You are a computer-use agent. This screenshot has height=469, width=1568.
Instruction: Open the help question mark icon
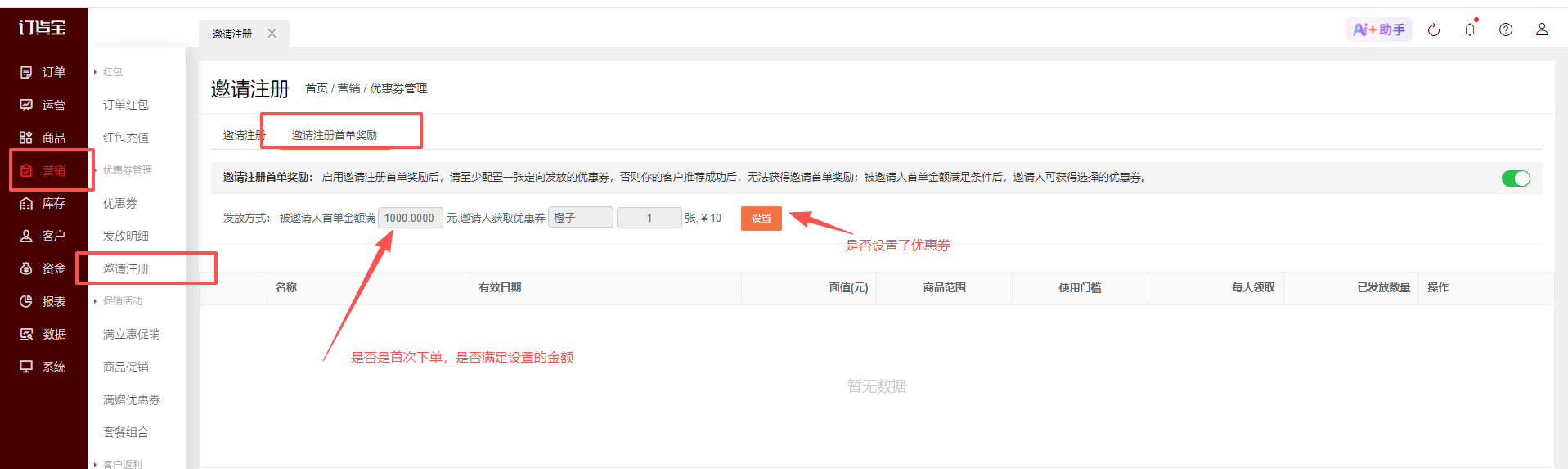click(1506, 29)
